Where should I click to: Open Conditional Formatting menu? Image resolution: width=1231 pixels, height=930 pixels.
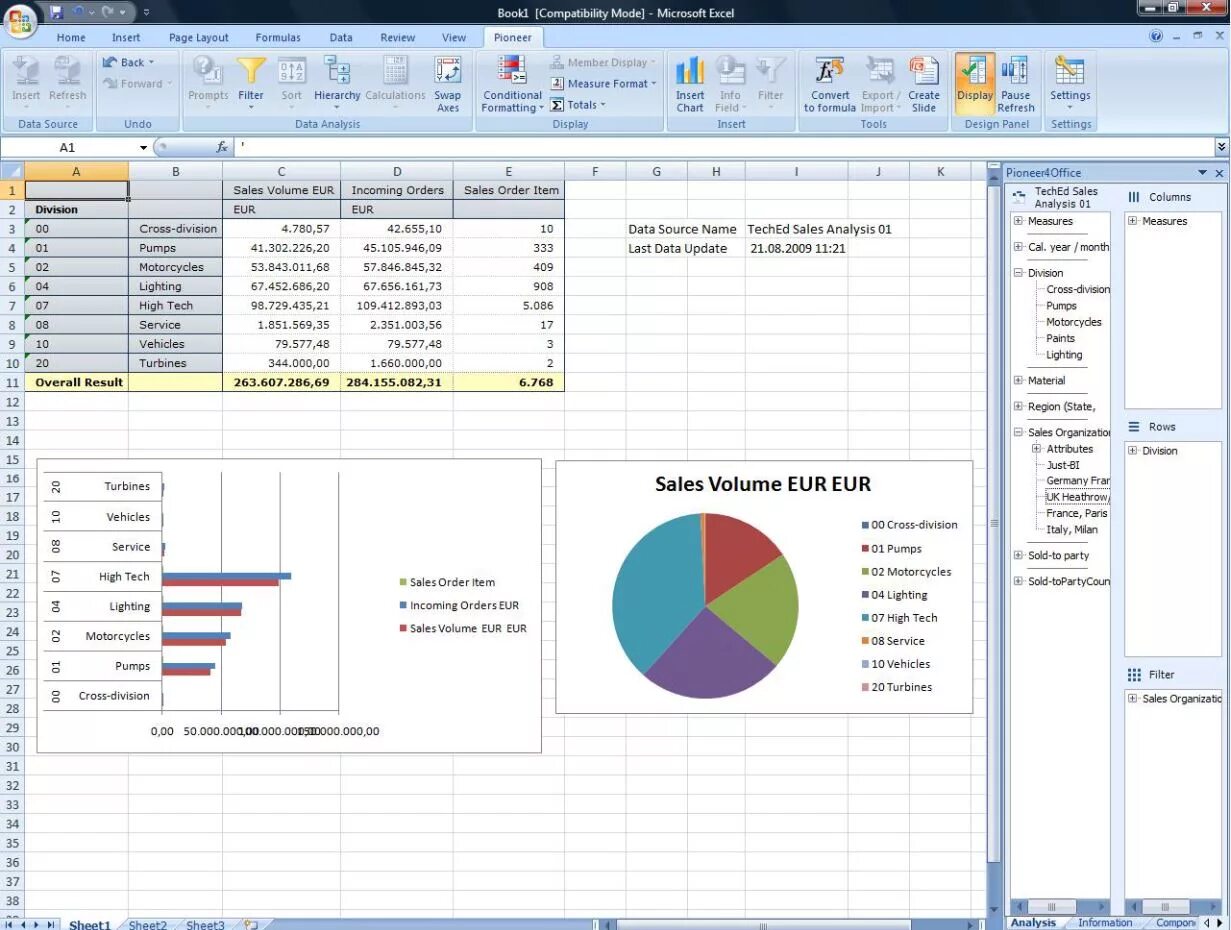512,84
